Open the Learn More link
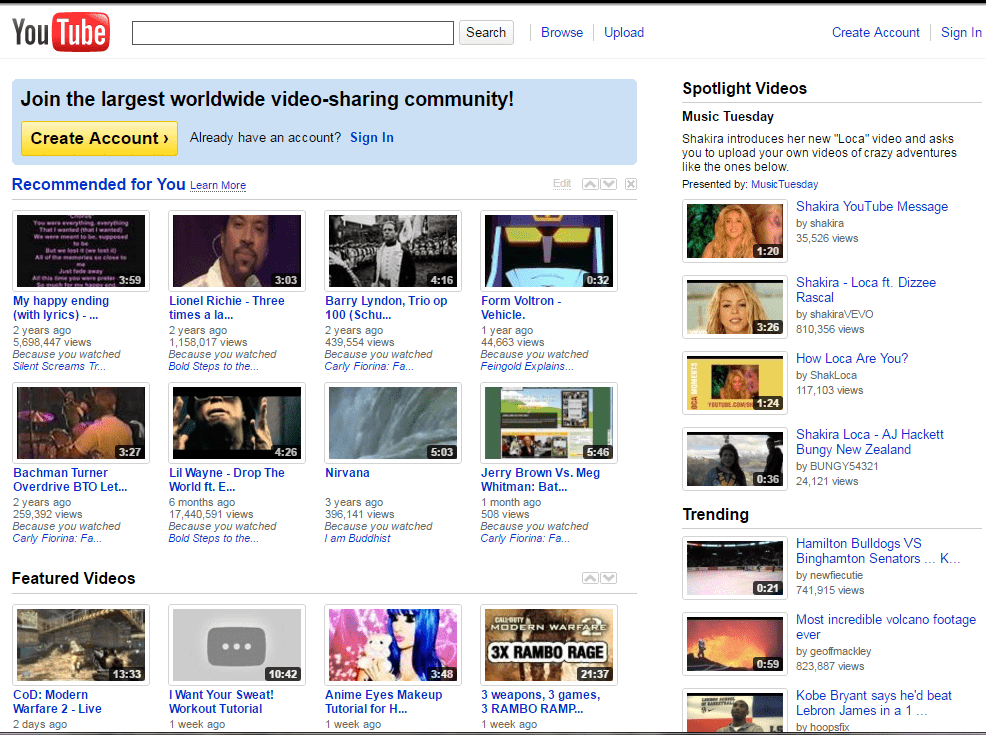The width and height of the screenshot is (986, 735). [x=218, y=185]
